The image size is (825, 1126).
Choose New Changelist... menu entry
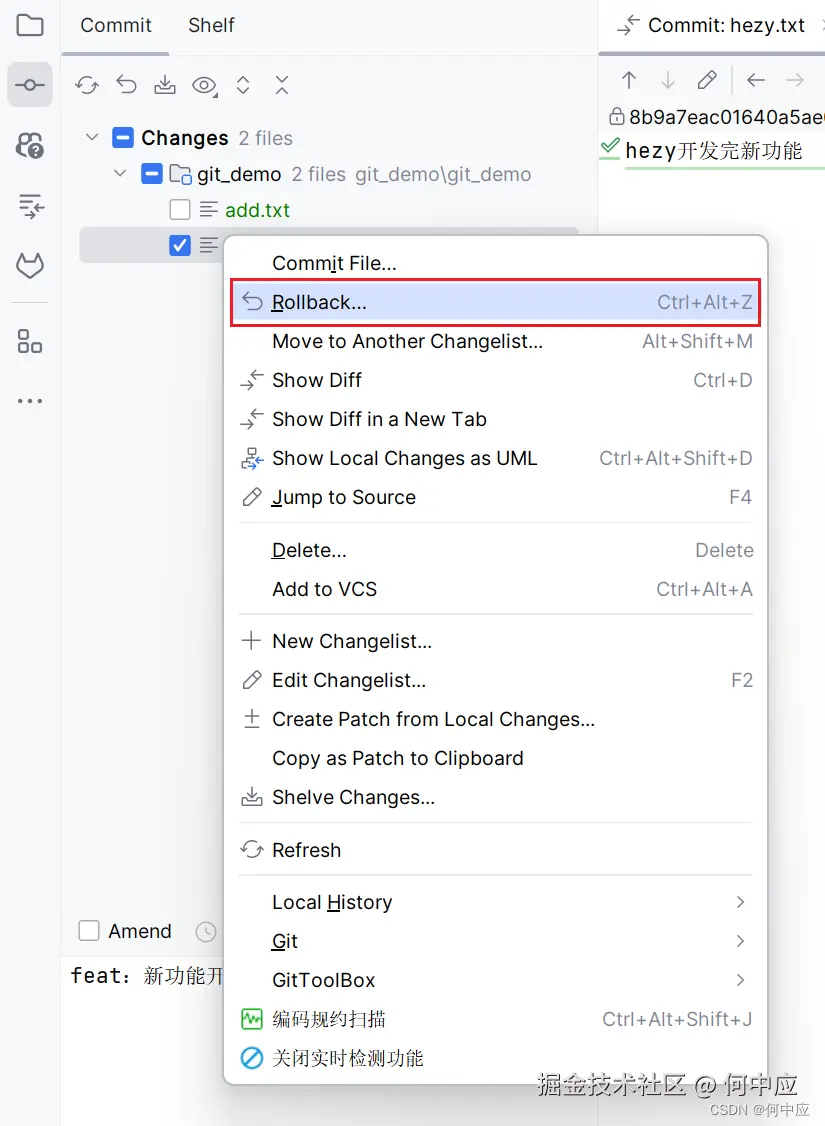point(495,641)
